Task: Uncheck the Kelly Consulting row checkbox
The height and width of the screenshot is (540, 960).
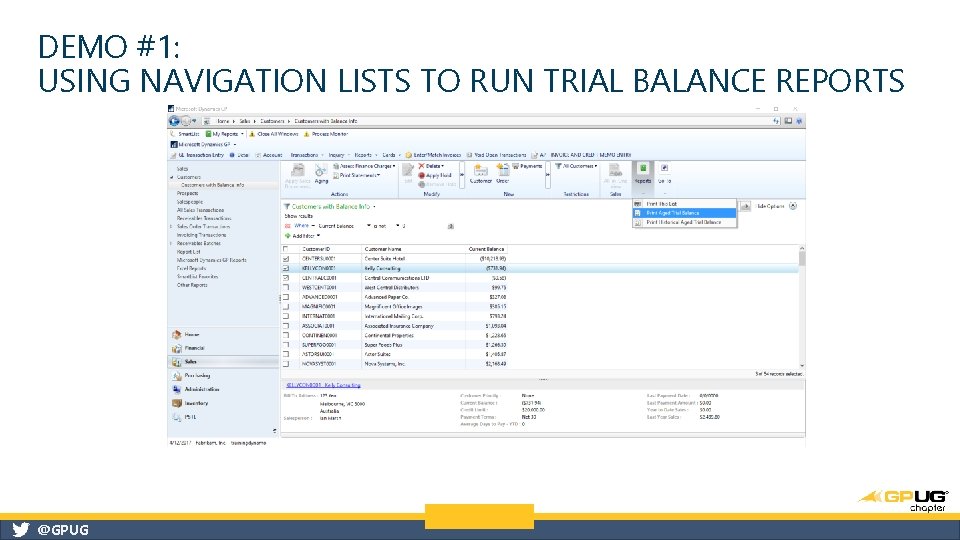Action: click(x=285, y=268)
